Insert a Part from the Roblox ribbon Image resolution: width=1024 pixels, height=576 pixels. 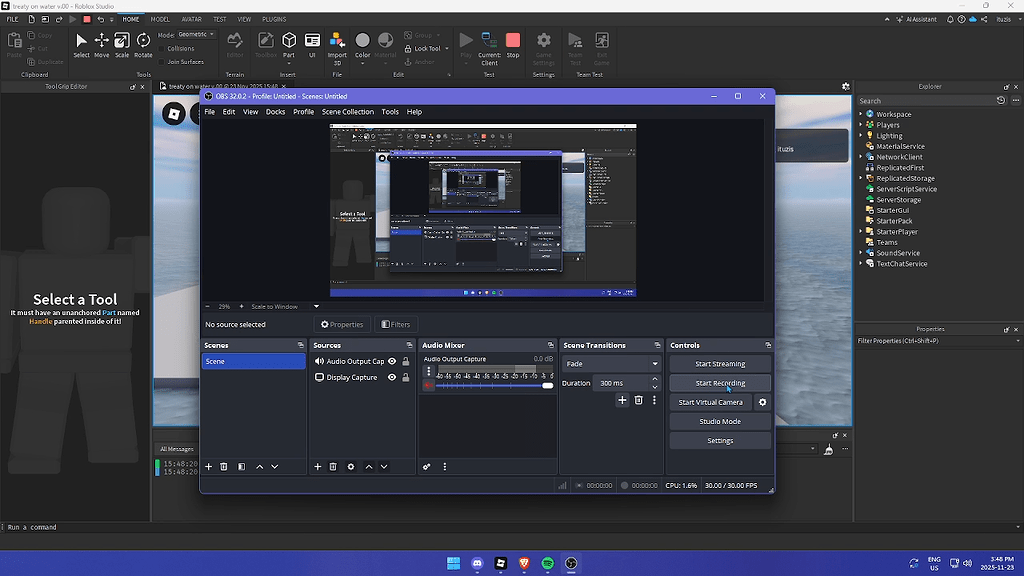(289, 46)
